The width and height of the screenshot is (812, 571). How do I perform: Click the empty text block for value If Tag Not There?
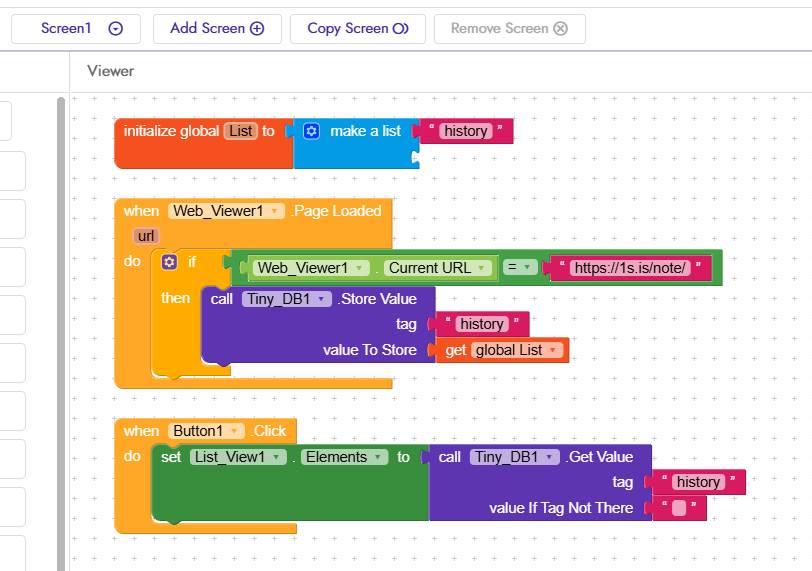tap(679, 508)
